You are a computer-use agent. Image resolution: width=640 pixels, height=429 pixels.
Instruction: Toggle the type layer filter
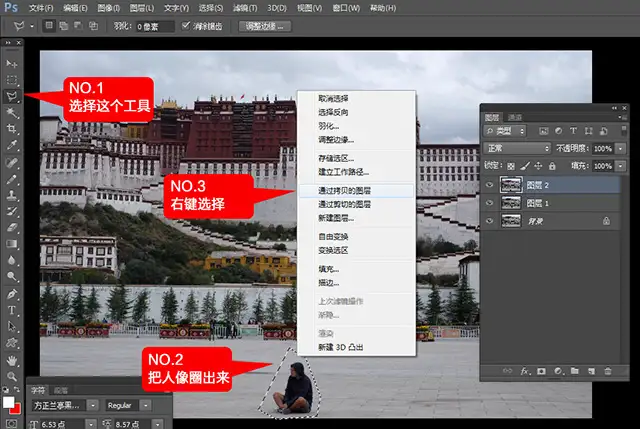coord(573,131)
